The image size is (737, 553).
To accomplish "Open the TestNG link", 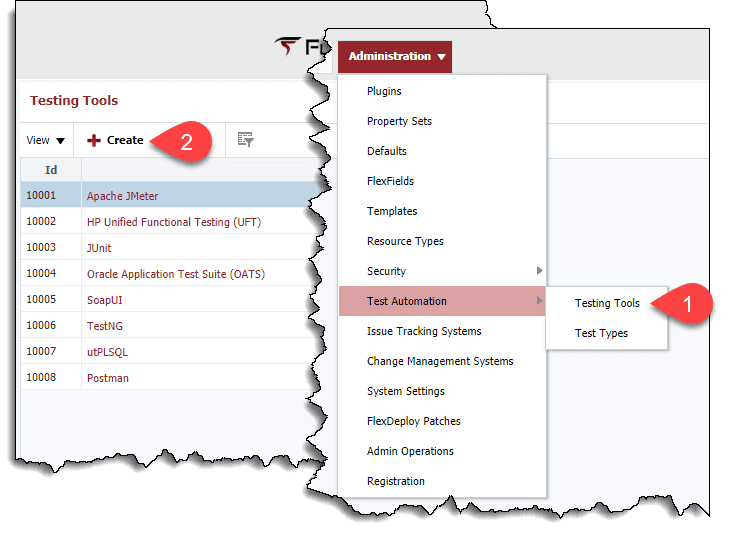I will click(105, 326).
